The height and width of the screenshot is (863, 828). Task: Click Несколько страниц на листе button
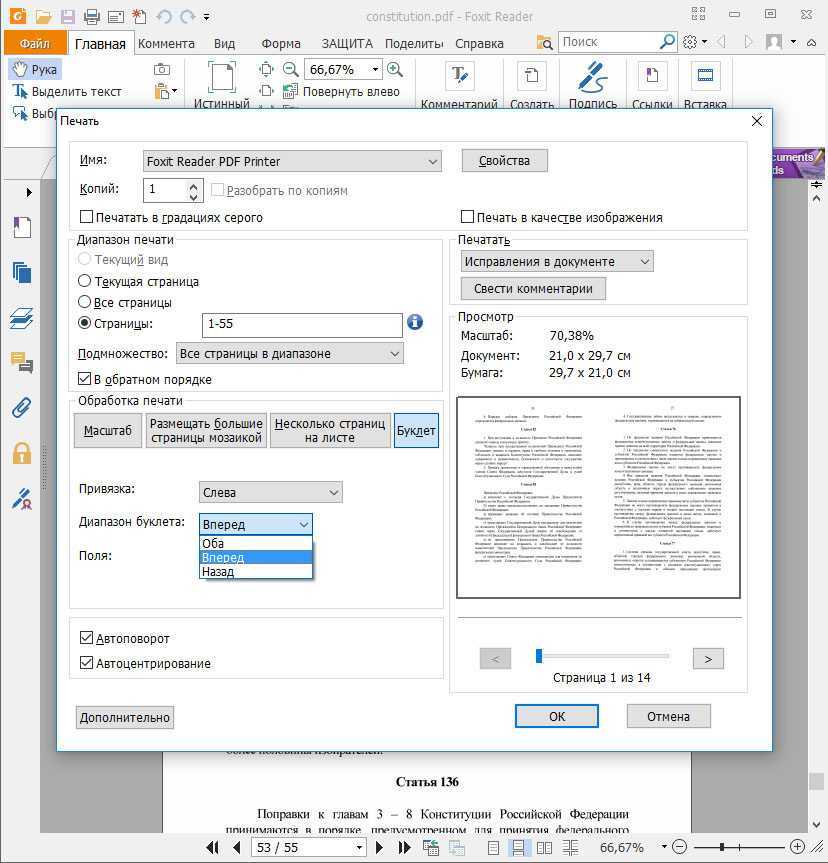[x=330, y=430]
